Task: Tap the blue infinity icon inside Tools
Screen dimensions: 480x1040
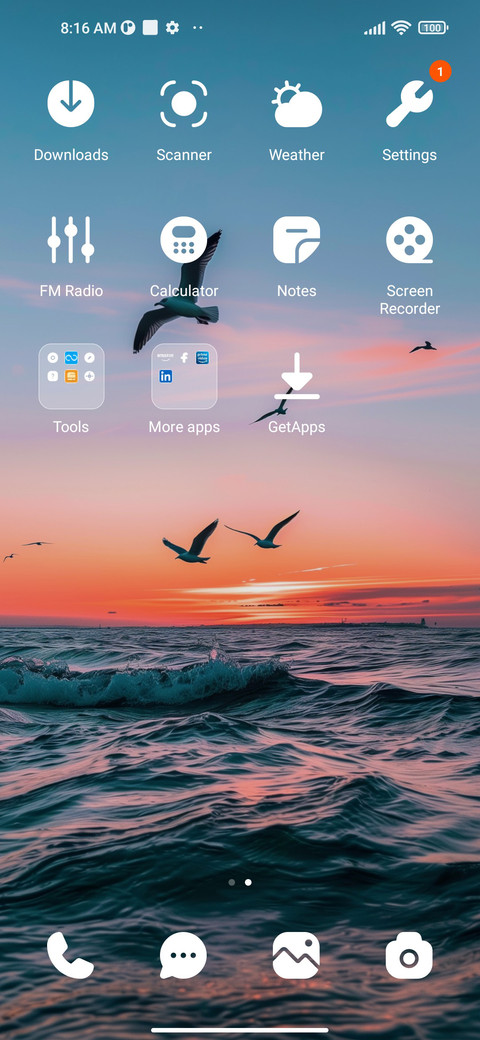Action: 71,358
